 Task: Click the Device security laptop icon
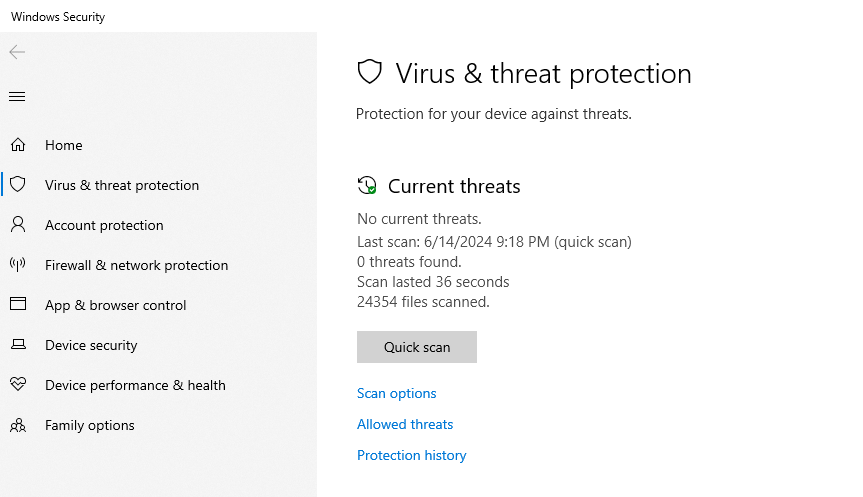tap(17, 345)
